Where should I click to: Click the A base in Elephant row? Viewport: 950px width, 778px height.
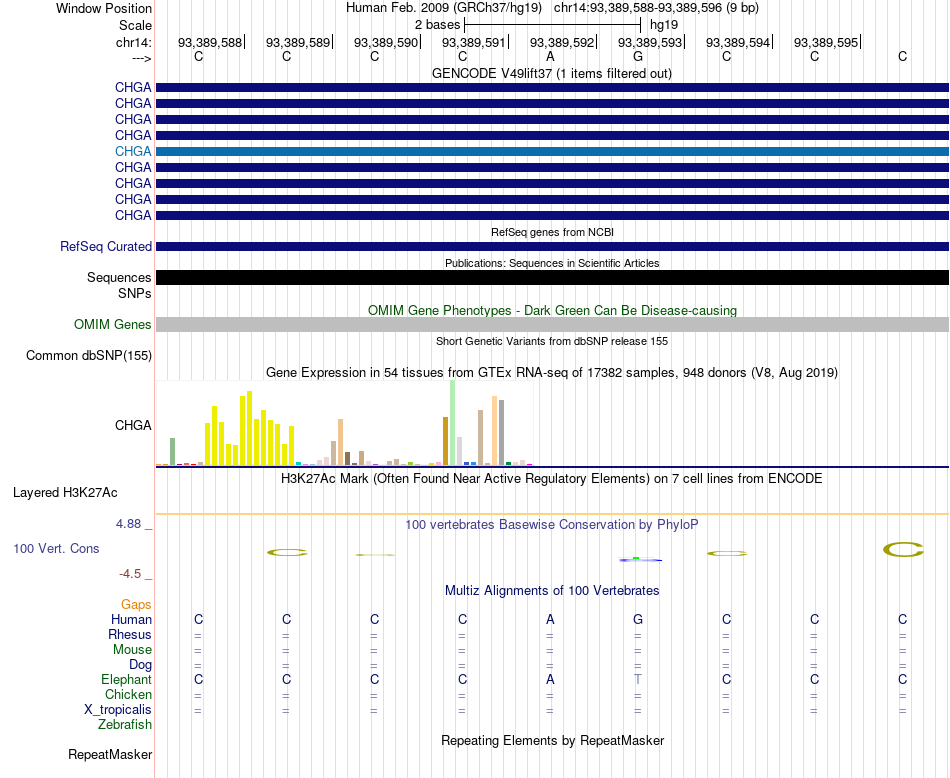[550, 679]
